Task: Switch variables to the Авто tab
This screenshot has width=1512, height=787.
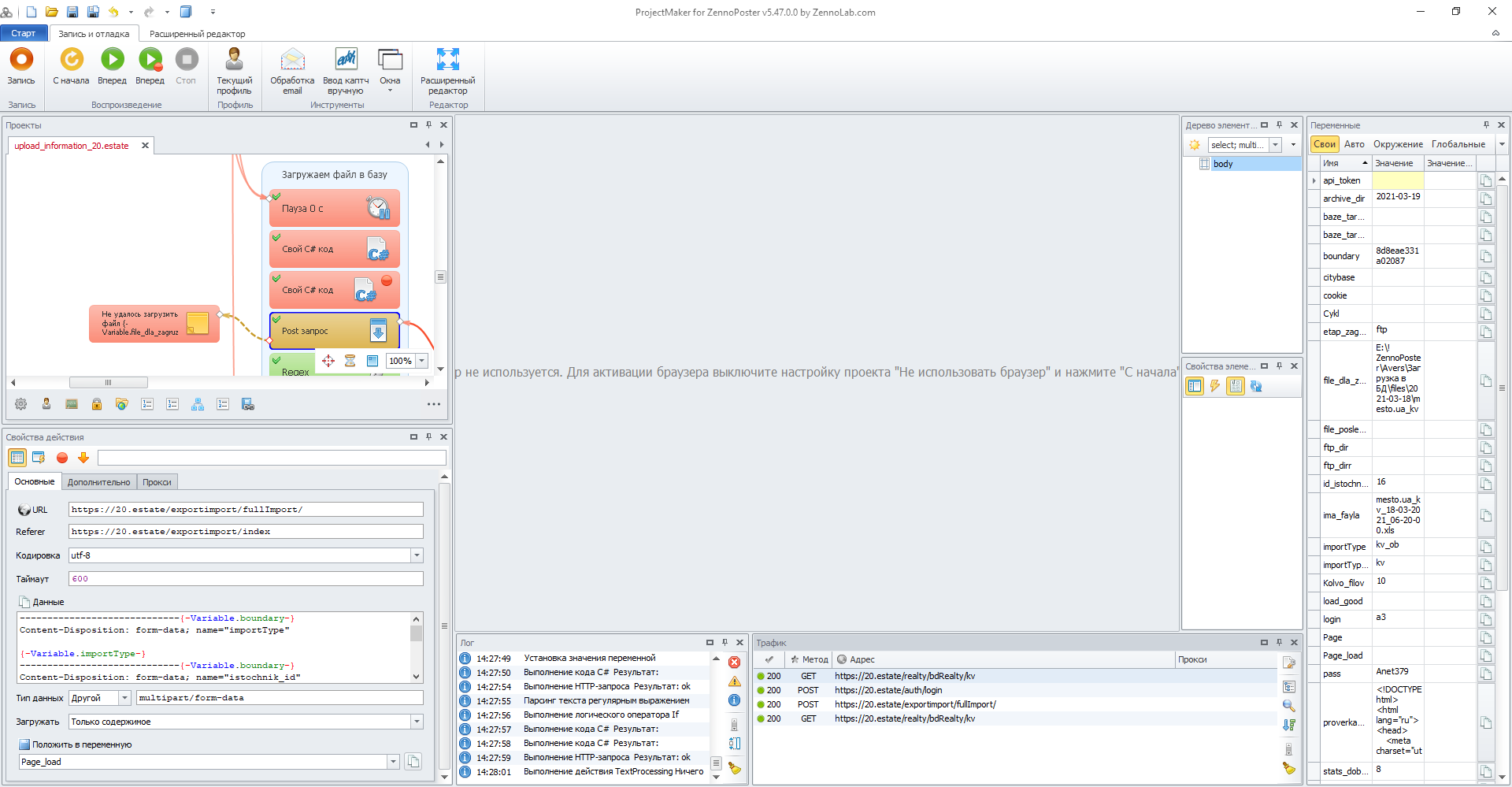Action: pyautogui.click(x=1354, y=144)
